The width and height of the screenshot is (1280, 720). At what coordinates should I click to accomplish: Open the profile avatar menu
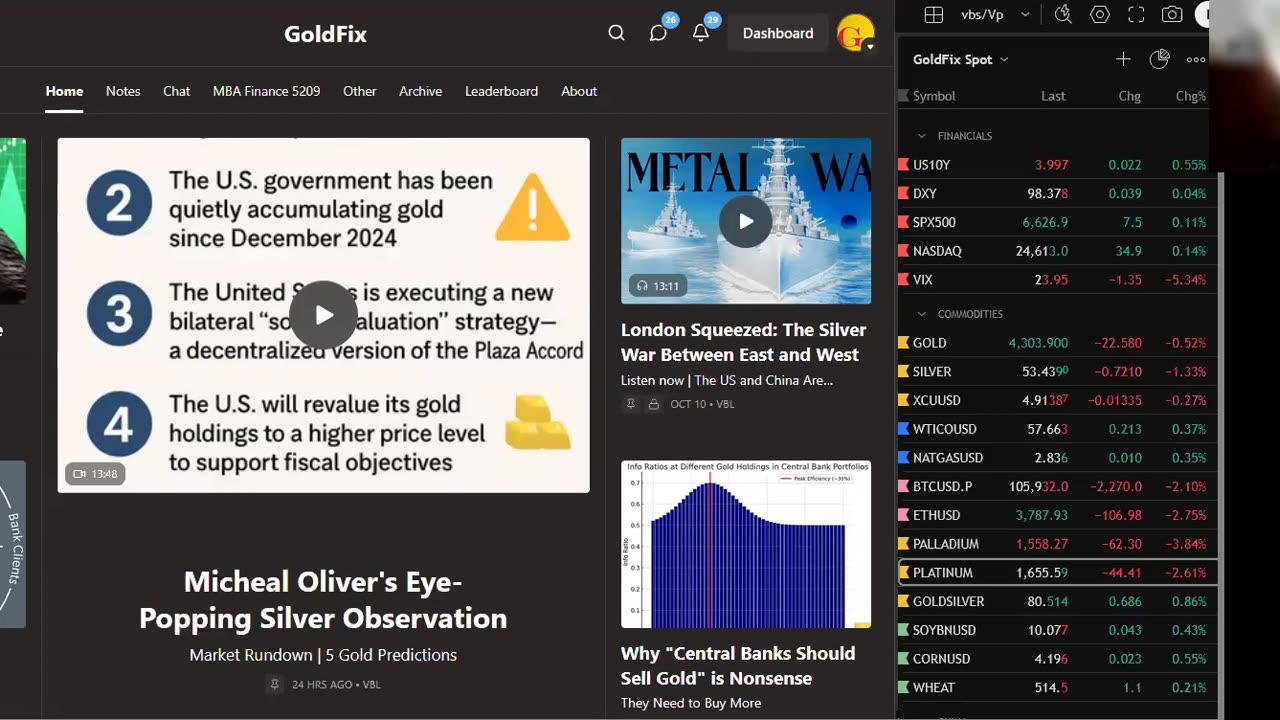click(856, 33)
